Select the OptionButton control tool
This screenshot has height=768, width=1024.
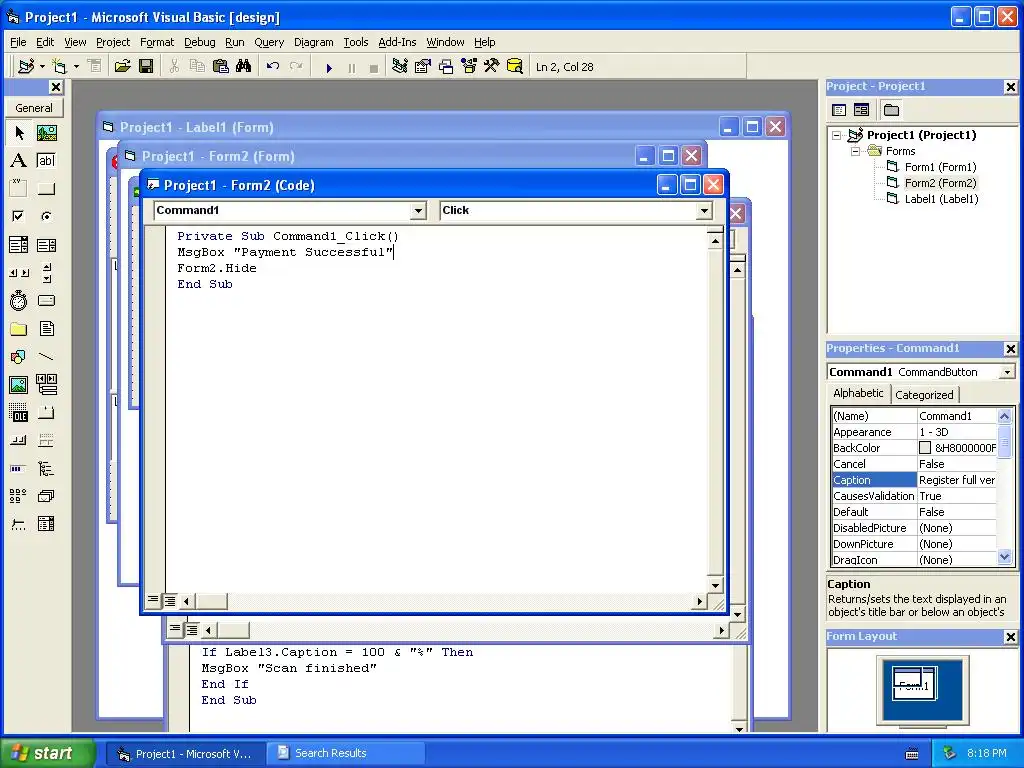click(x=46, y=216)
